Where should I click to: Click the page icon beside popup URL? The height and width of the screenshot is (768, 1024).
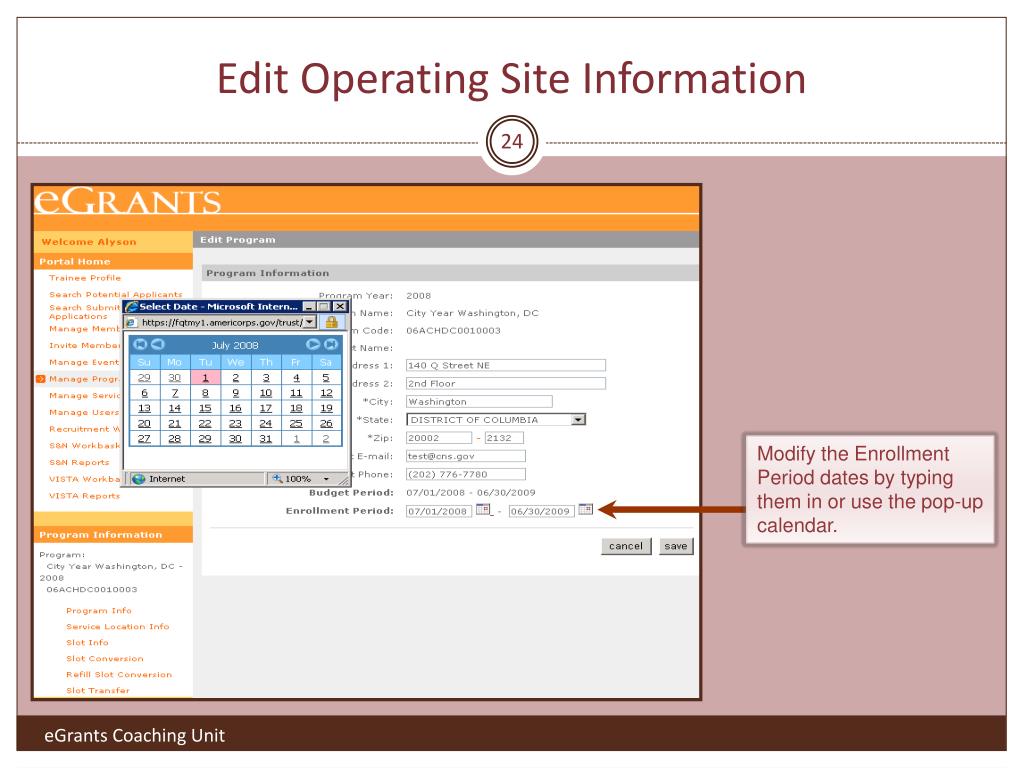tap(130, 323)
